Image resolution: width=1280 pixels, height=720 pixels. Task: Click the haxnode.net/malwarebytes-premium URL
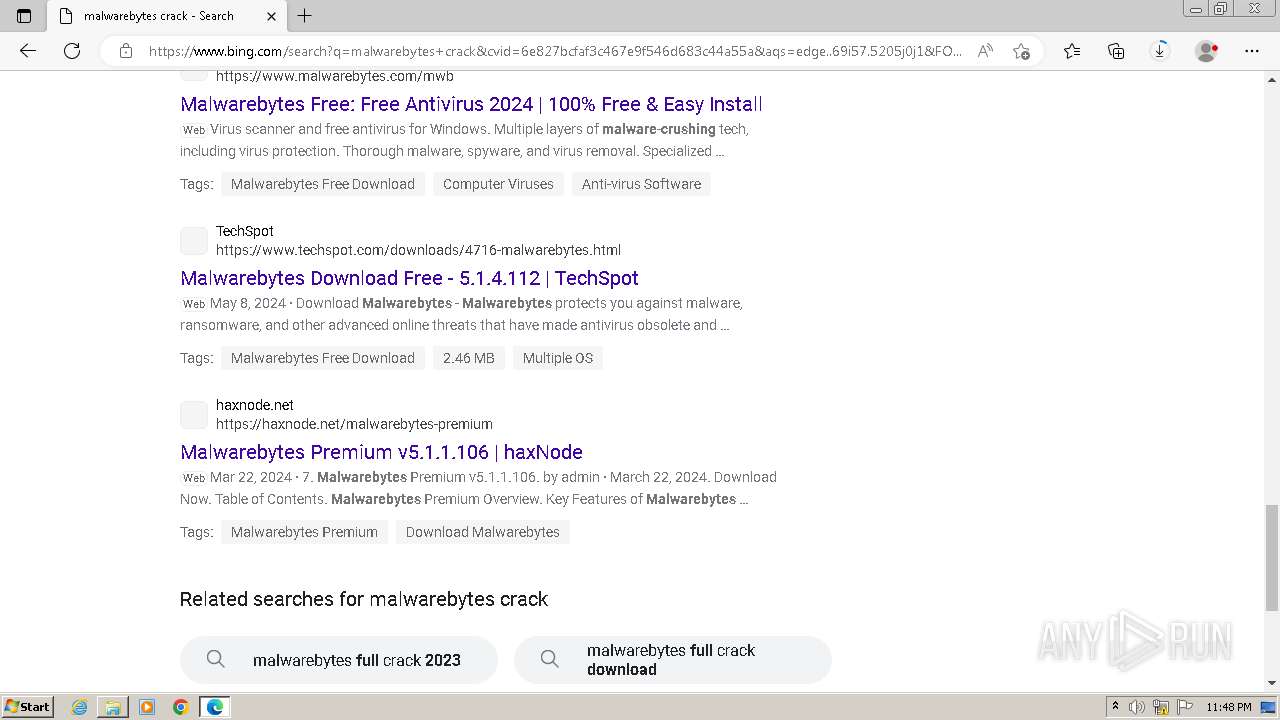pyautogui.click(x=354, y=424)
